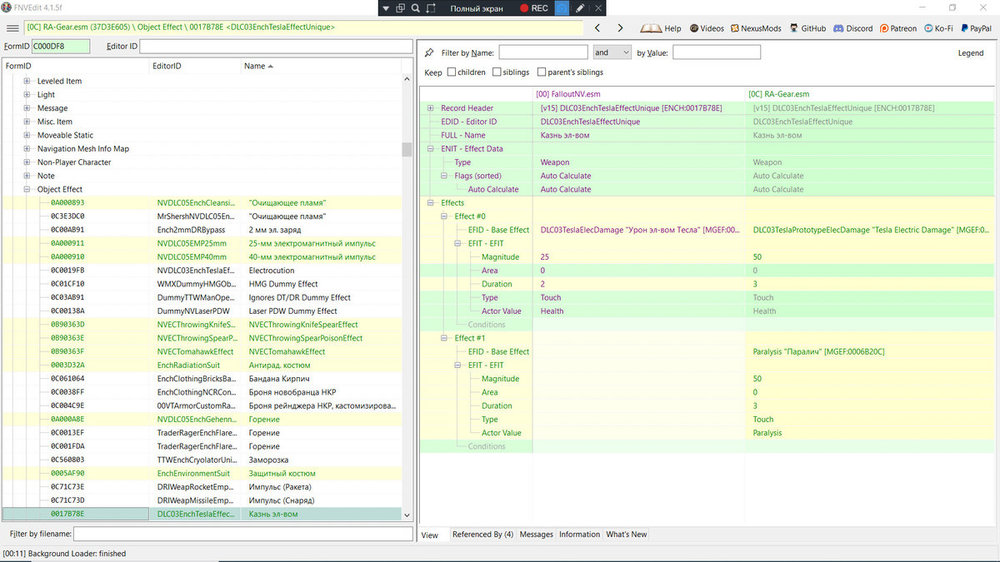
Task: Click the FormID input field
Action: coord(61,46)
